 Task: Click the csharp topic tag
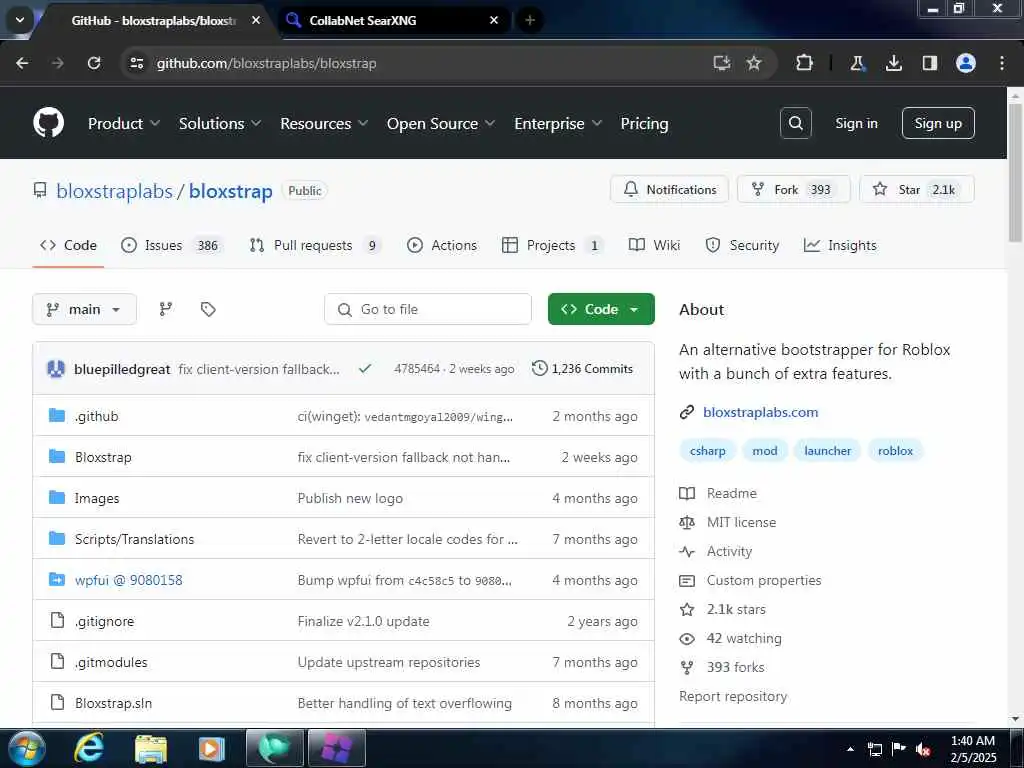[707, 451]
